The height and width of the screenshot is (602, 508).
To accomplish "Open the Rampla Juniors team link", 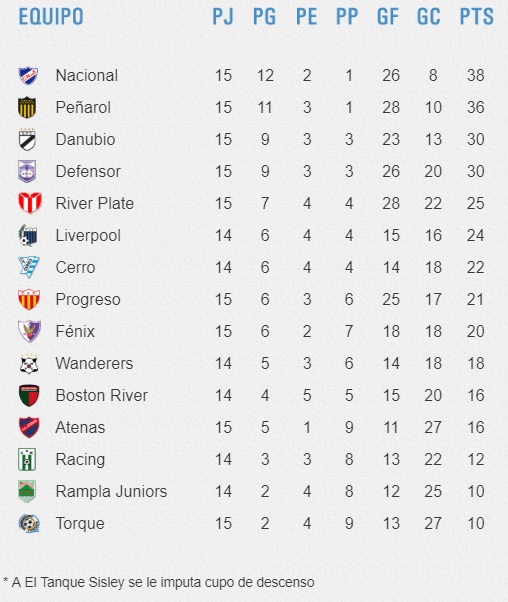I will [111, 491].
